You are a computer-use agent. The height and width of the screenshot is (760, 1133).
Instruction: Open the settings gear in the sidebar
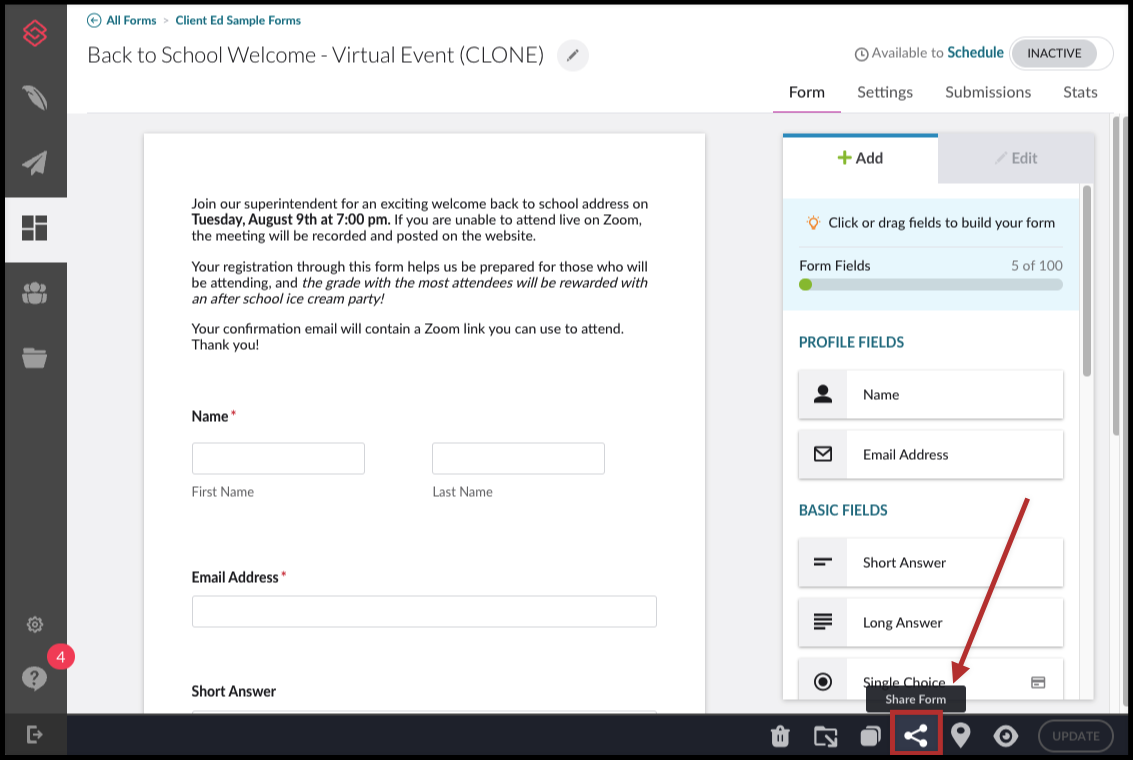point(35,624)
